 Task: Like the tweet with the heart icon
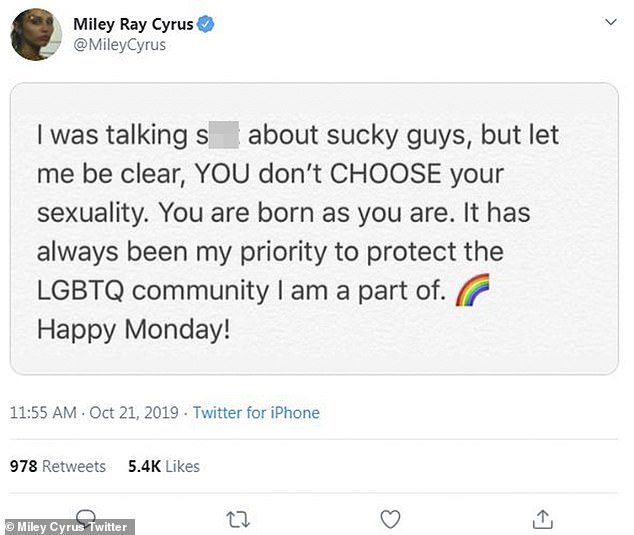point(390,519)
